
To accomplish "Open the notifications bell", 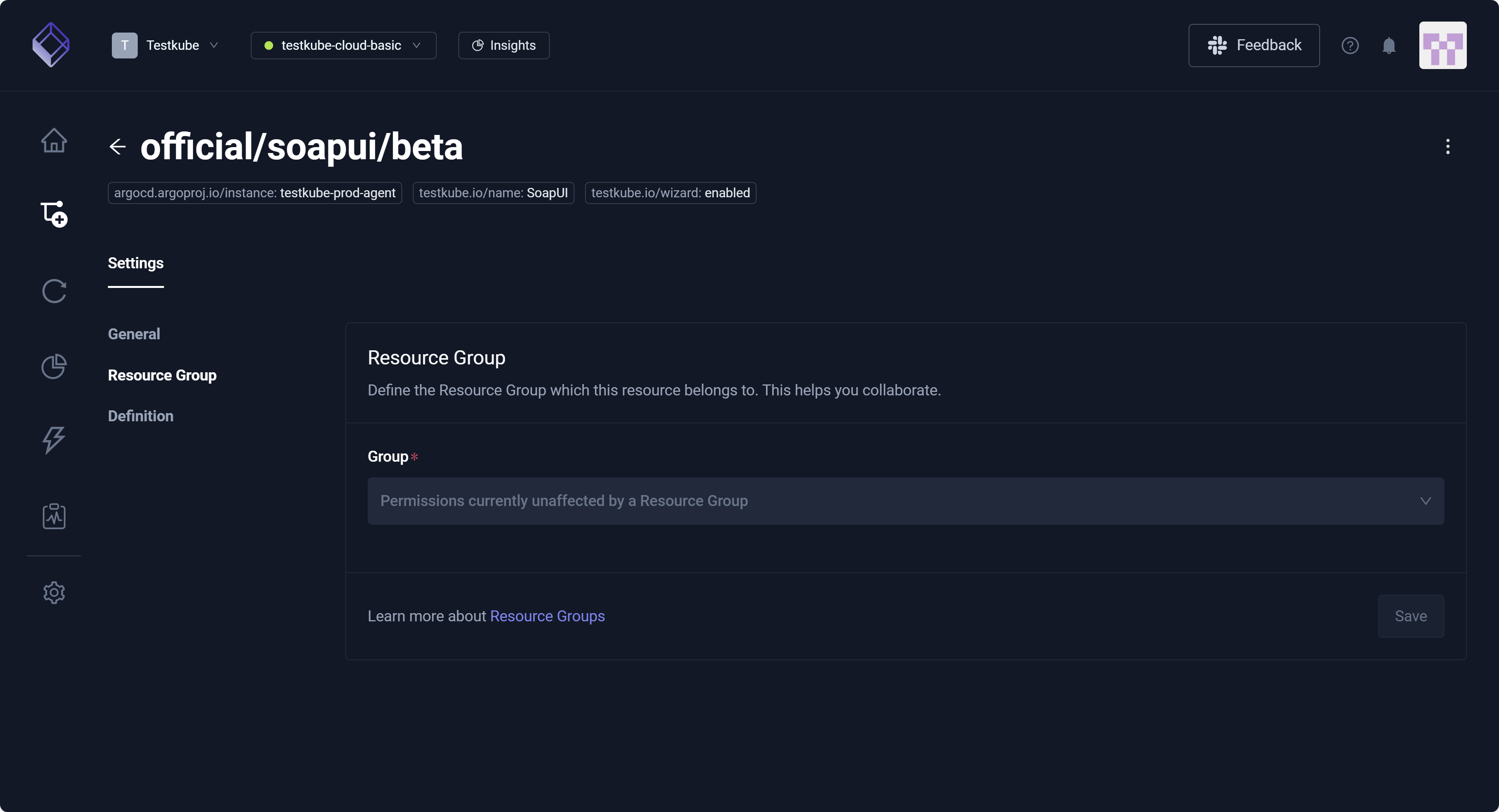I will click(x=1388, y=46).
